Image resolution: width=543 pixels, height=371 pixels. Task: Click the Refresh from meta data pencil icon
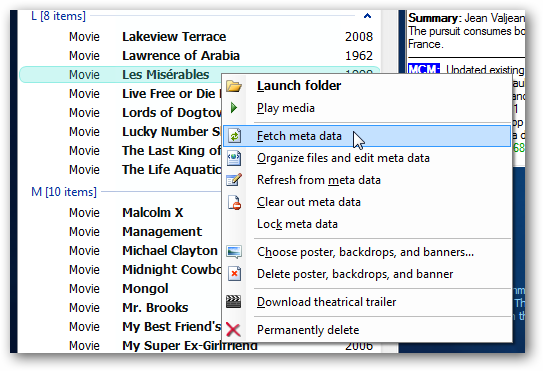[x=234, y=180]
